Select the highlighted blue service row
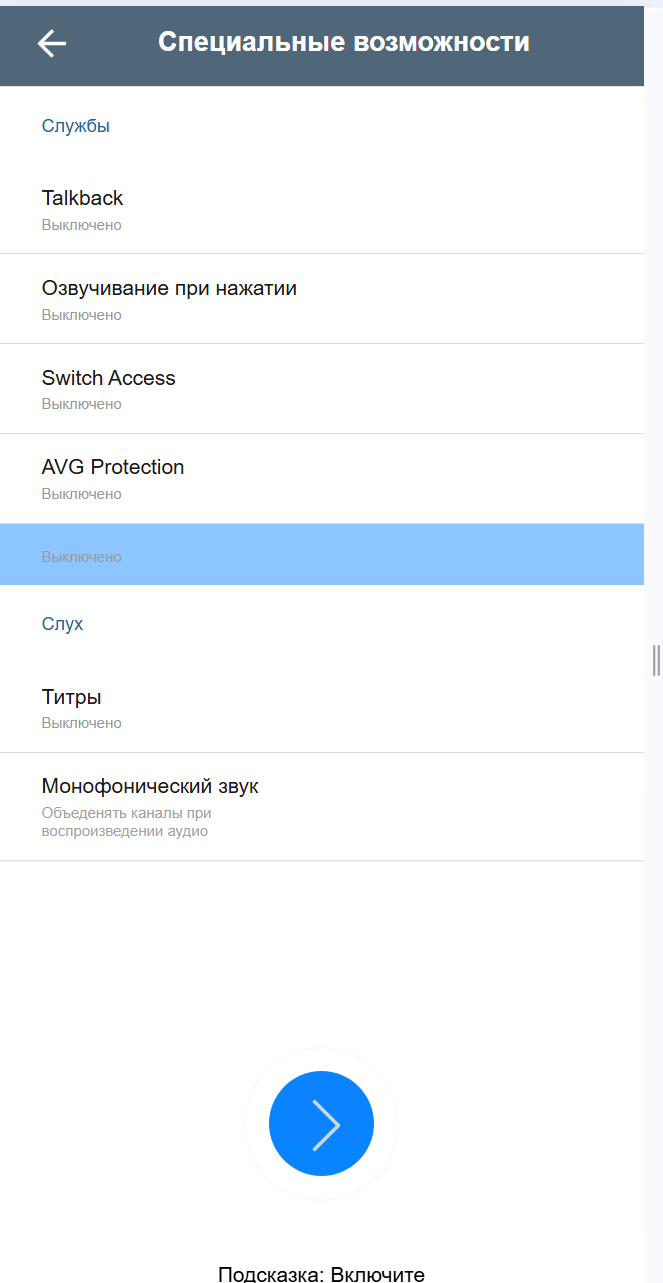The width and height of the screenshot is (663, 1283). point(322,554)
